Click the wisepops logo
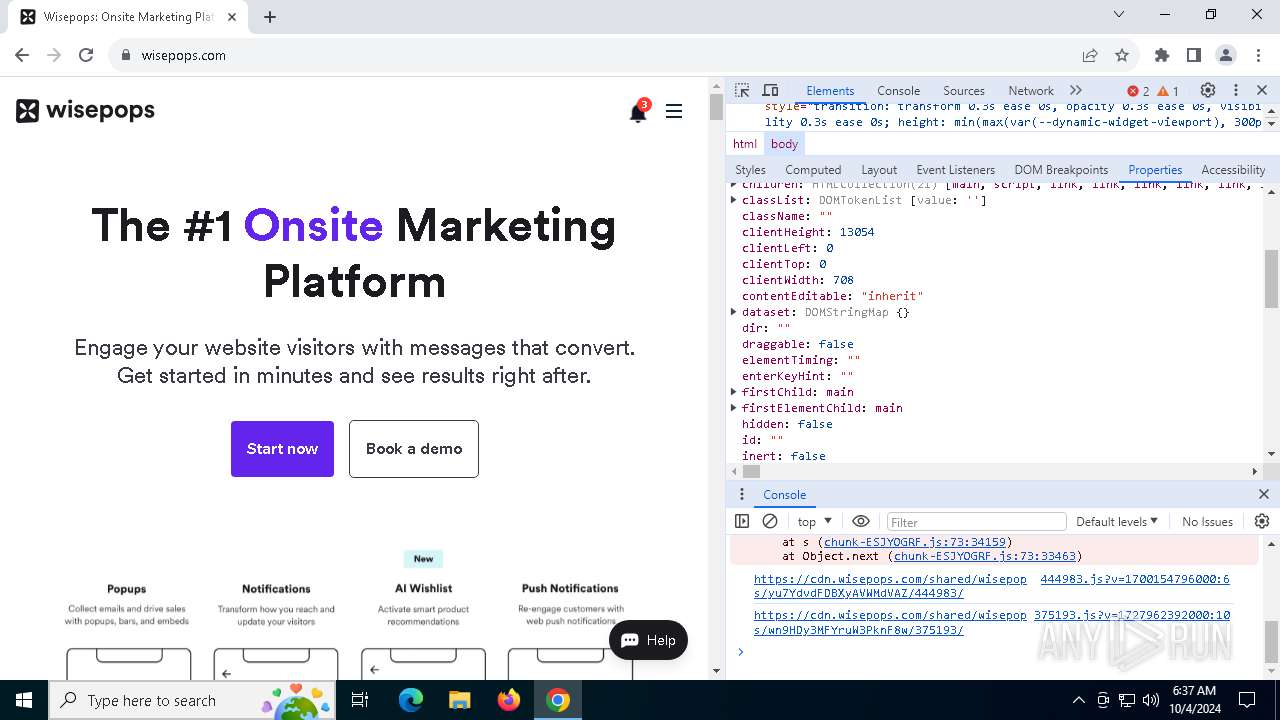Viewport: 1280px width, 720px height. click(85, 110)
